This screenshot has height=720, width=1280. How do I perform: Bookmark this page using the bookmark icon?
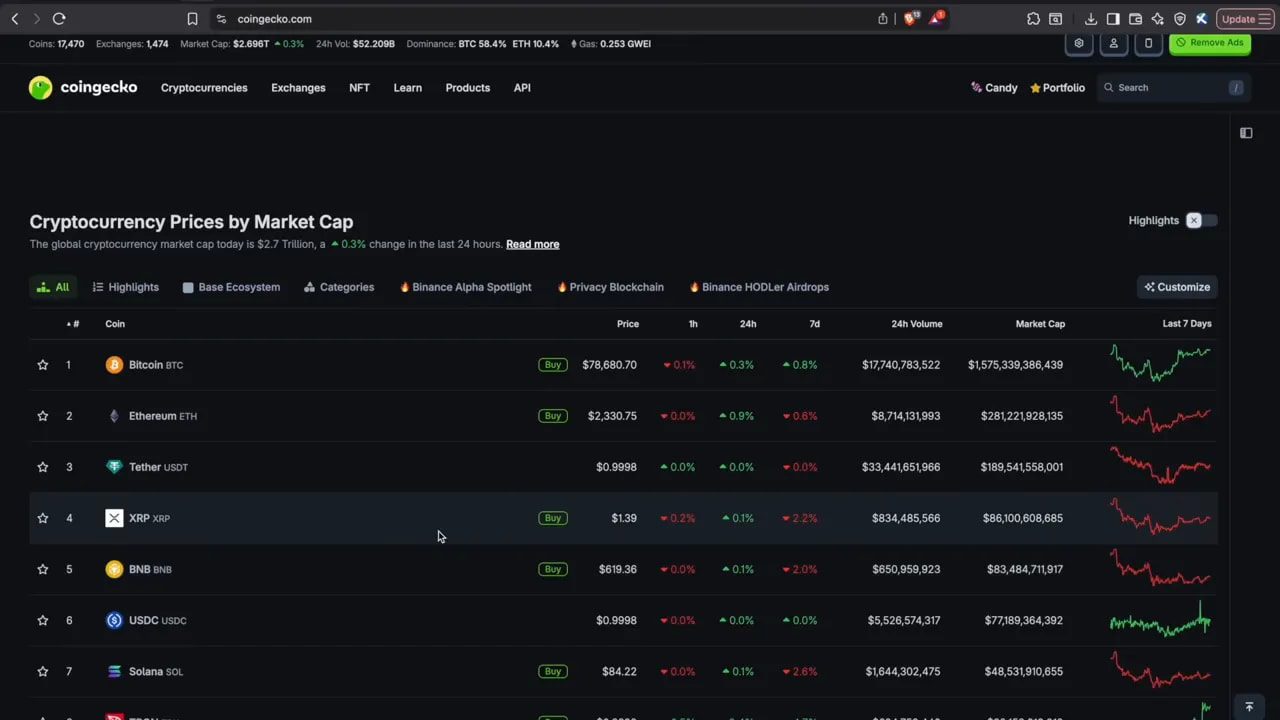(x=192, y=19)
